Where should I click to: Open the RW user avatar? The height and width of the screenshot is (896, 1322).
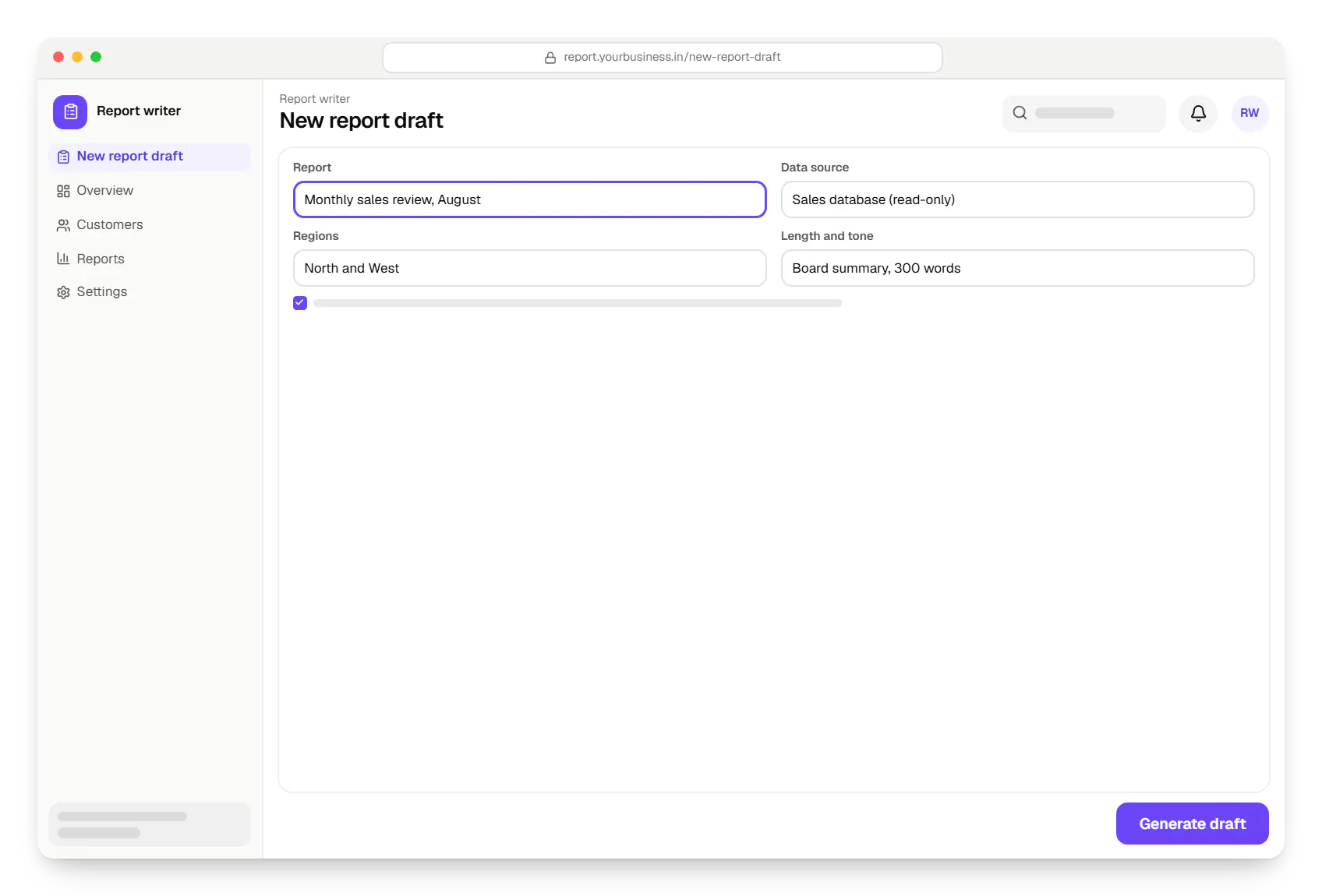(x=1250, y=114)
